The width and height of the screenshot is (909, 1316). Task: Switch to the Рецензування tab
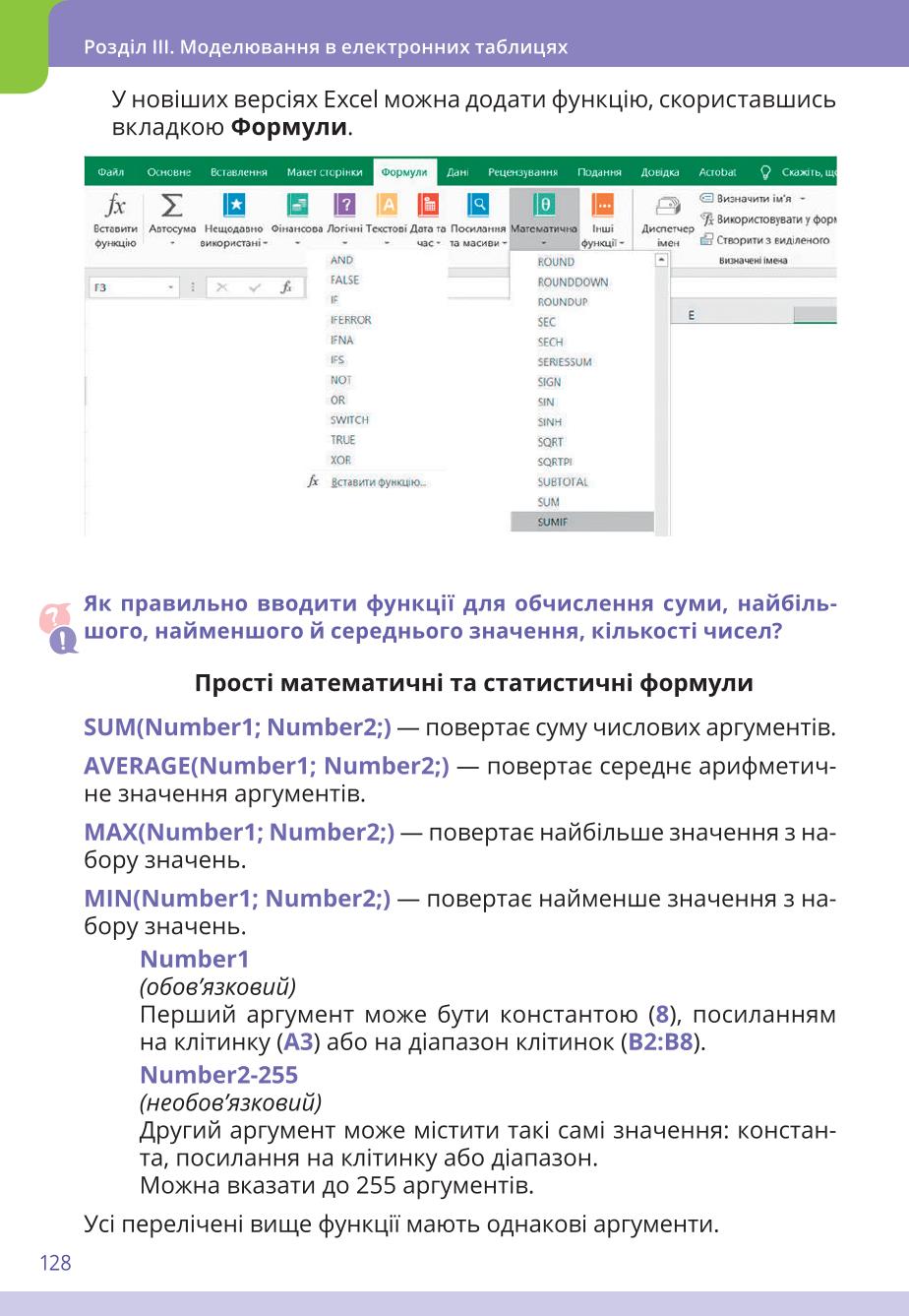pos(522,172)
